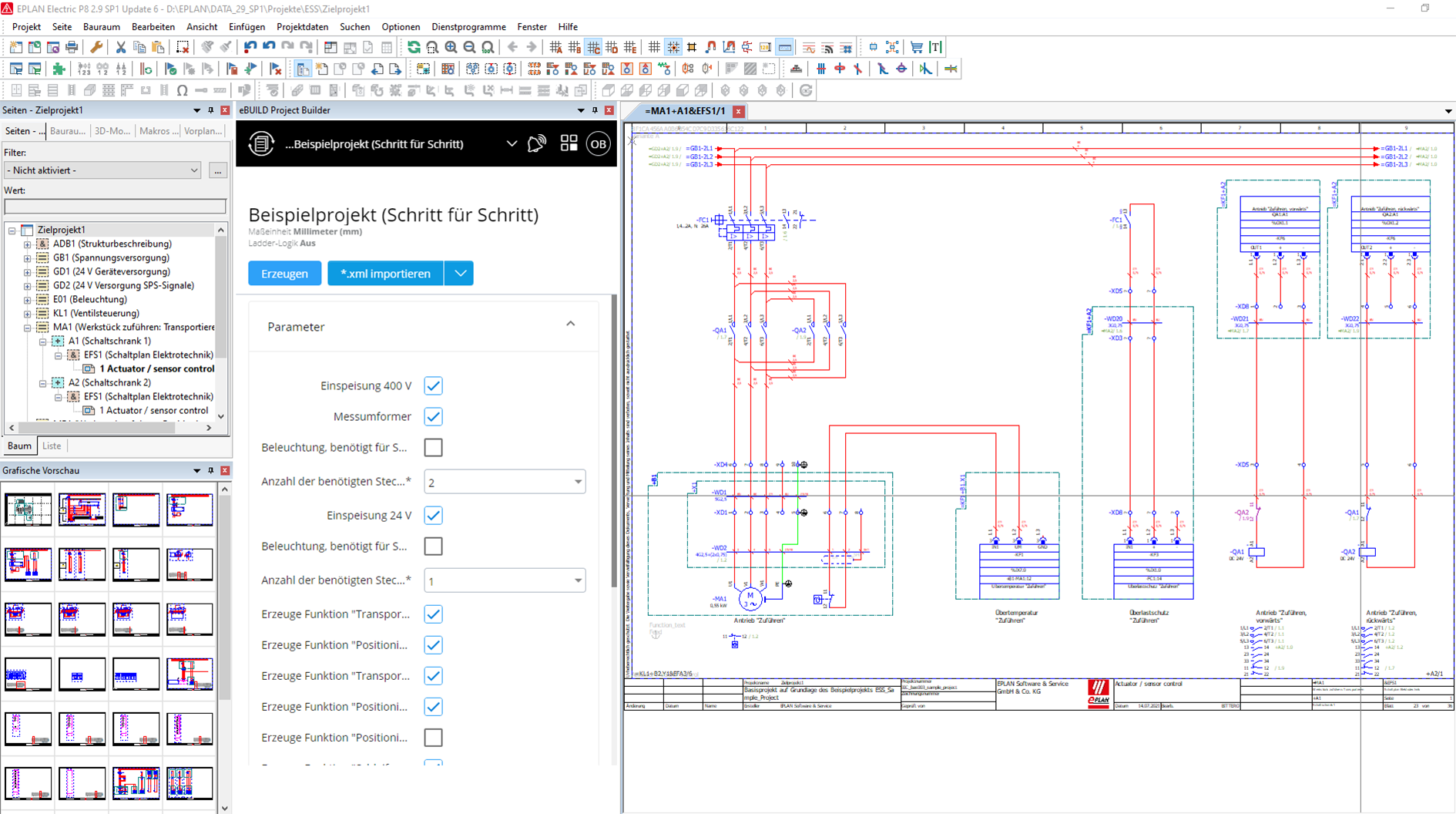Open the Filter dropdown 'Nicht aktiviert'
Screen dimensions: 1456x814
[x=102, y=170]
